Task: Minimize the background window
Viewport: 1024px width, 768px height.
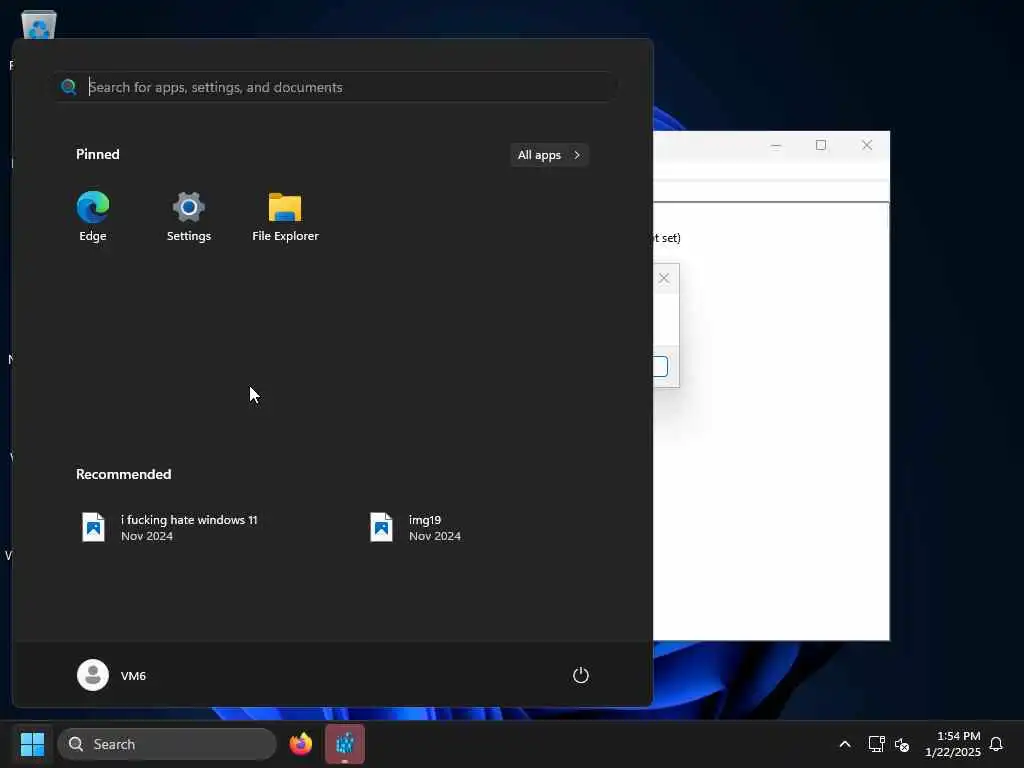Action: tap(776, 145)
